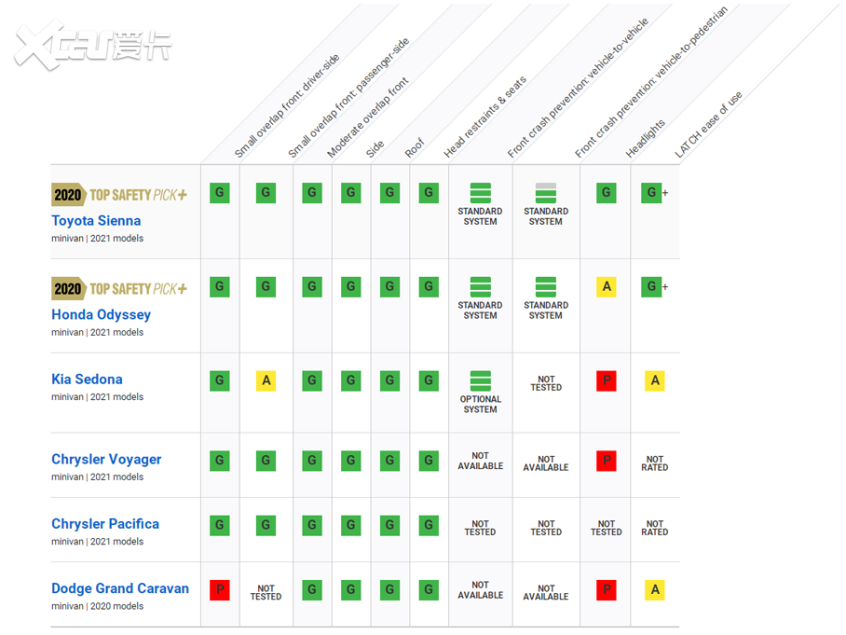This screenshot has width=846, height=635.
Task: Open the Toyota Sienna link
Action: tap(96, 221)
